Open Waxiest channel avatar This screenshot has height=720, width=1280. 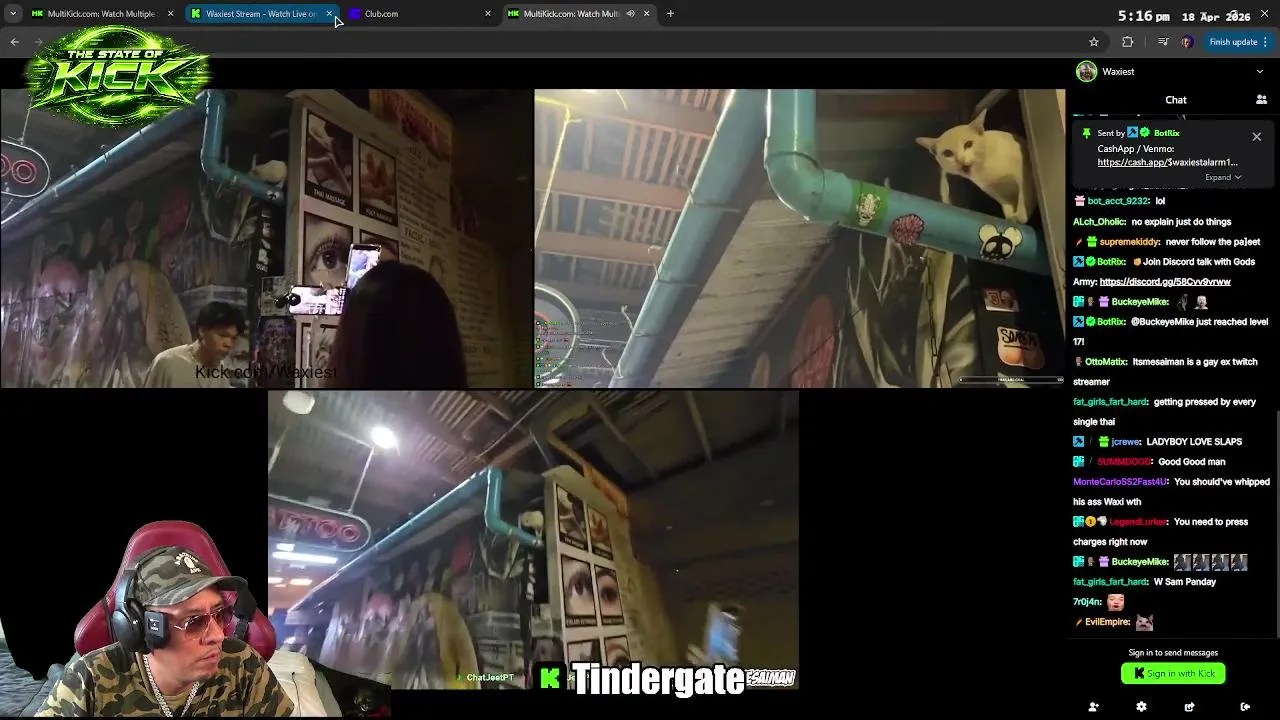pos(1086,72)
